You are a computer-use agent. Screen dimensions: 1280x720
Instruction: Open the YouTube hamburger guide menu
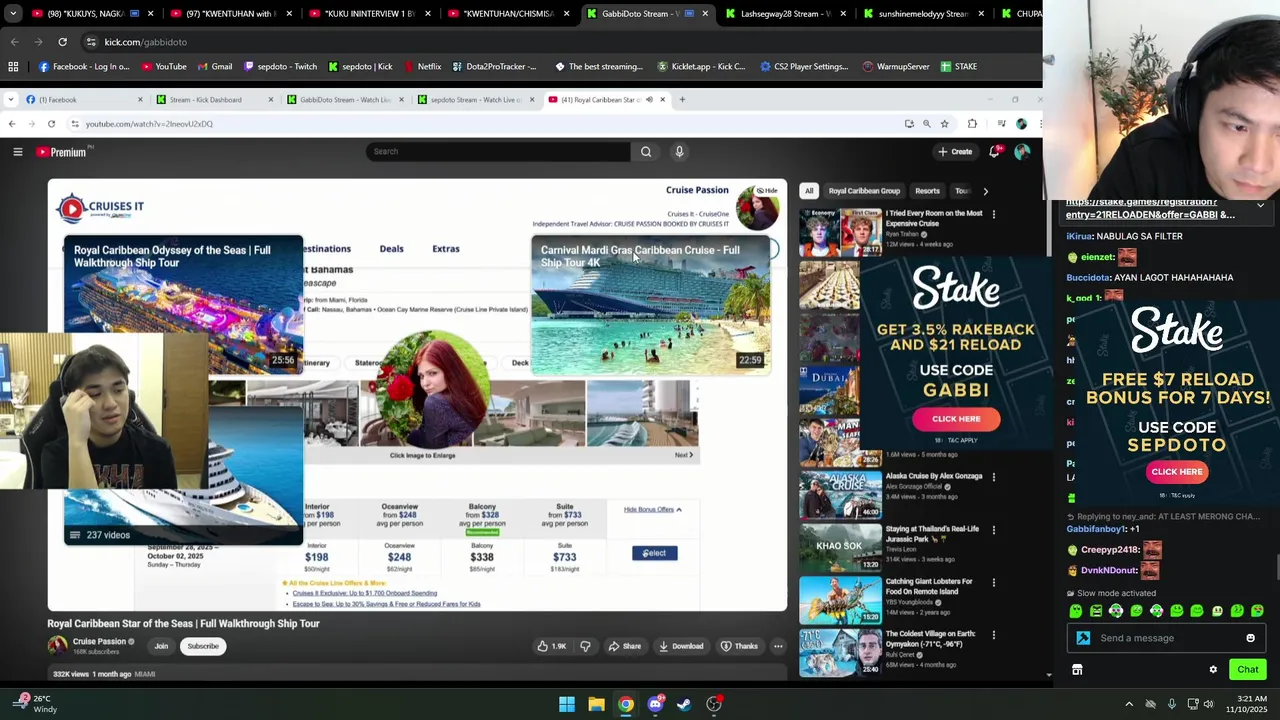point(17,152)
